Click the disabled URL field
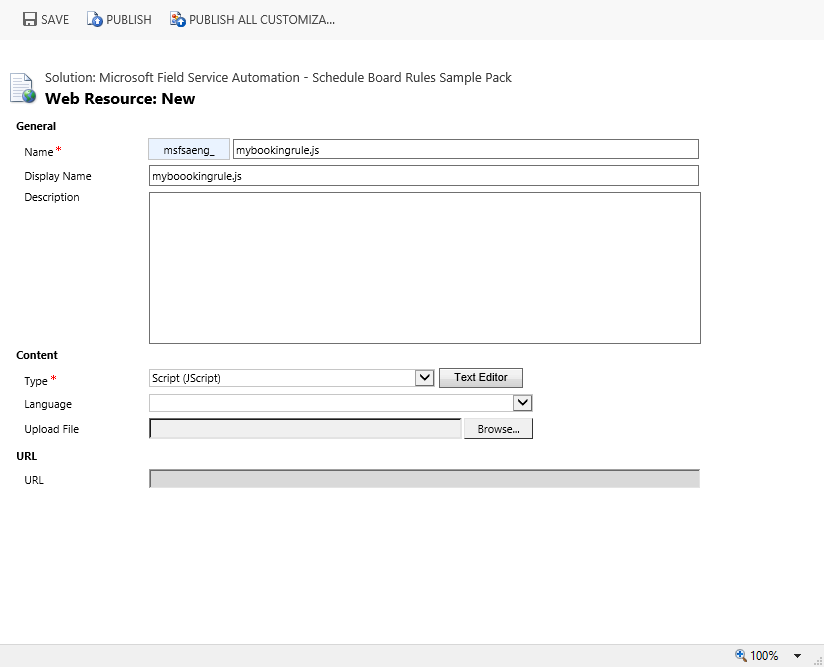 pyautogui.click(x=425, y=479)
